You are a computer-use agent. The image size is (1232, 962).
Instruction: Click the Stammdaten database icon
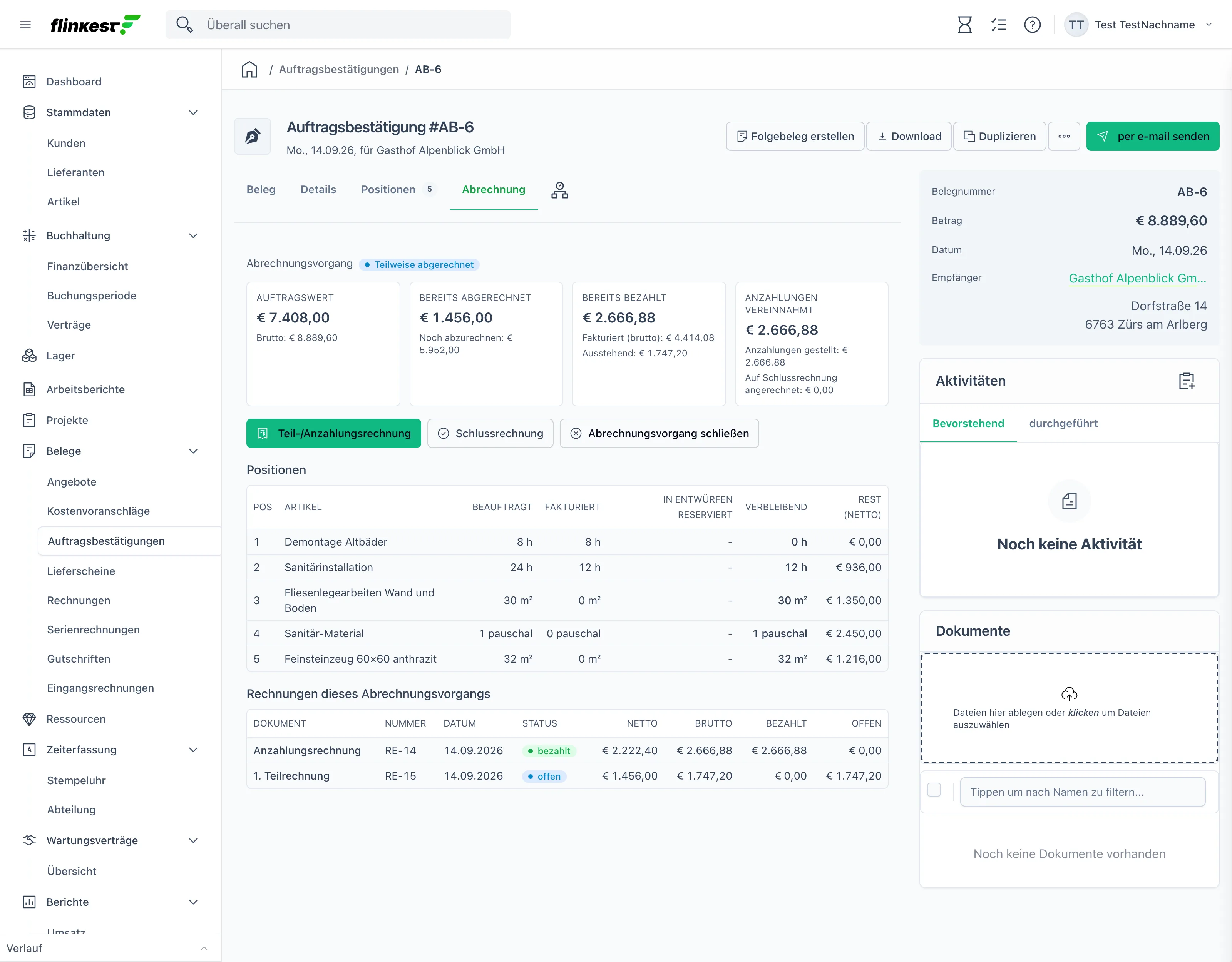tap(29, 112)
